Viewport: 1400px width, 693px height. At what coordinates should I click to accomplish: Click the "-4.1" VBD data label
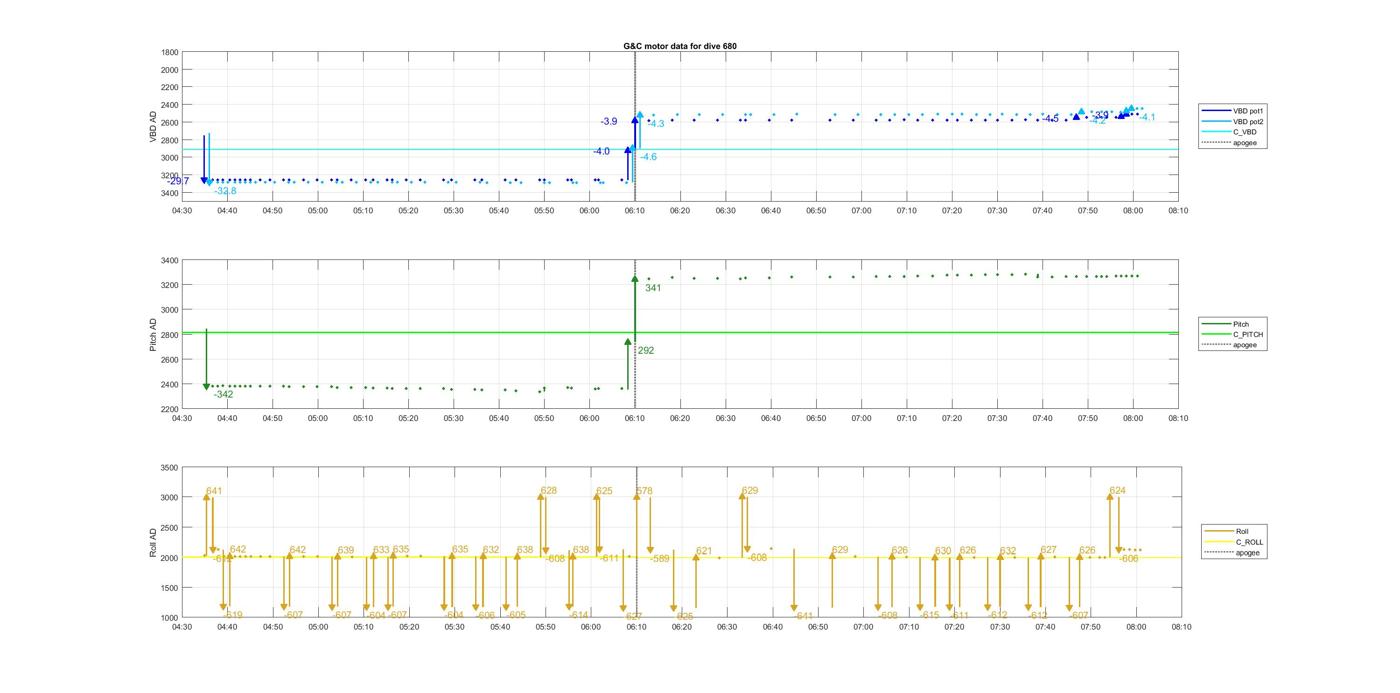[x=1147, y=117]
